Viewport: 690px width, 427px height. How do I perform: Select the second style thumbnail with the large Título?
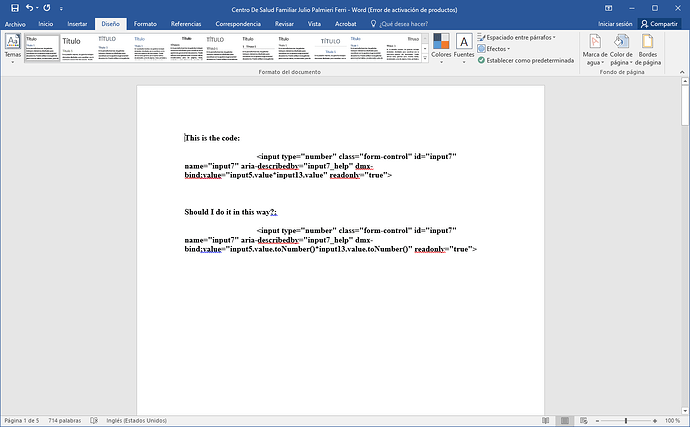click(x=78, y=48)
